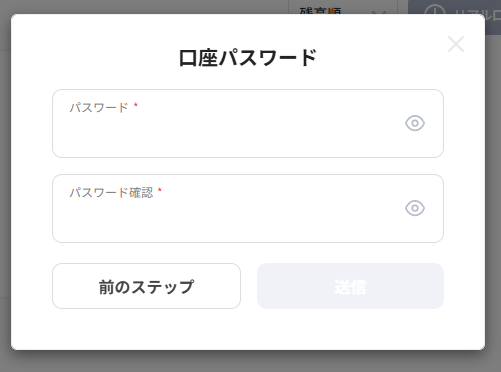Click the red asterisk next to パスワード
Screen dimensions: 501x372
[136, 105]
